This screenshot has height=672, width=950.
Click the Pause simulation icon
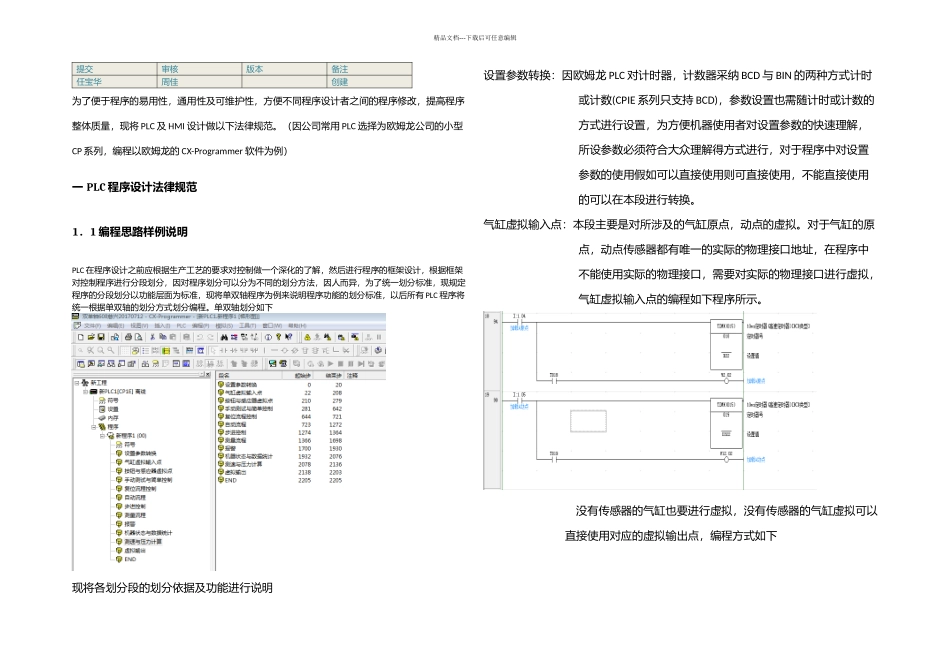pyautogui.click(x=350, y=364)
